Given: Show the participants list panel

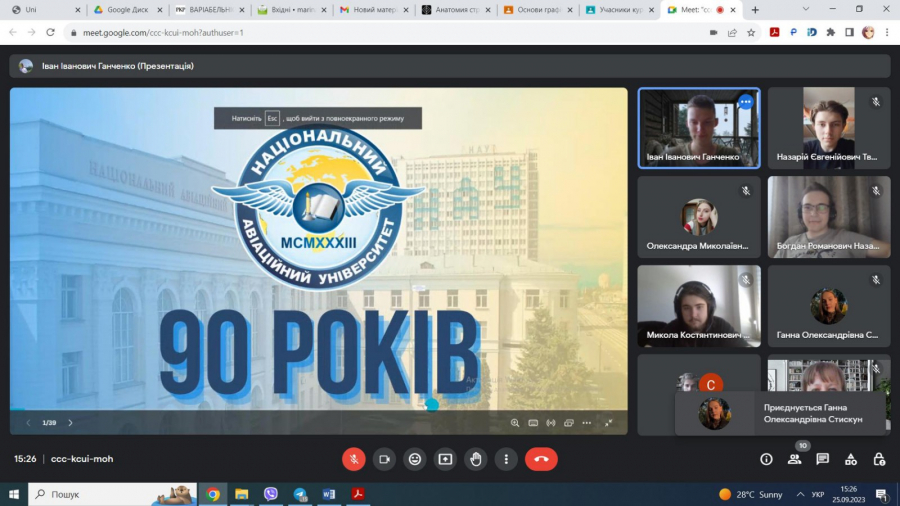Looking at the screenshot, I should point(794,459).
